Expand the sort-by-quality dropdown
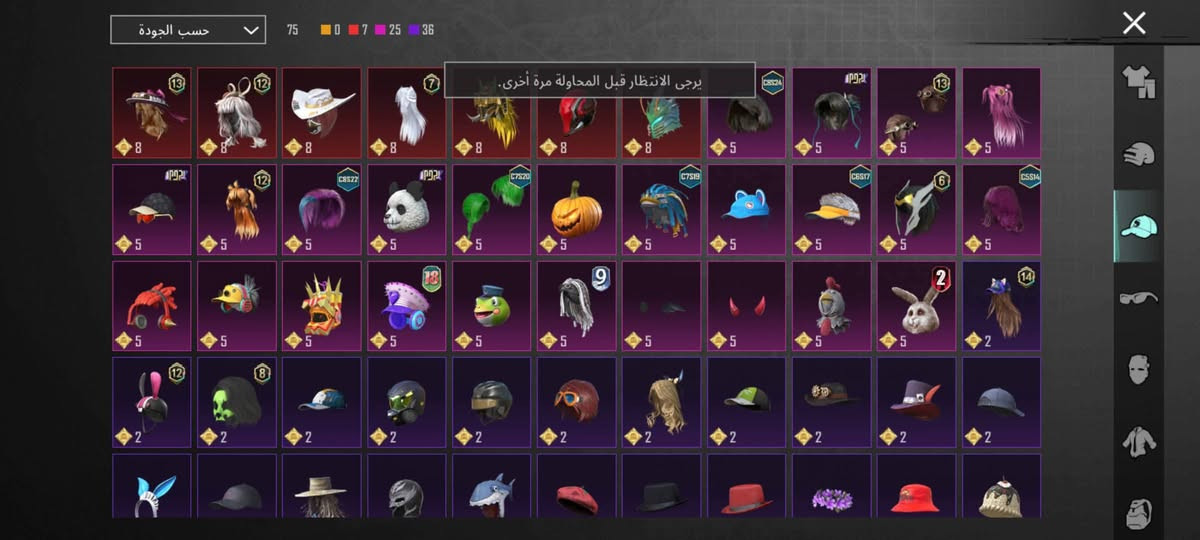 [x=188, y=30]
